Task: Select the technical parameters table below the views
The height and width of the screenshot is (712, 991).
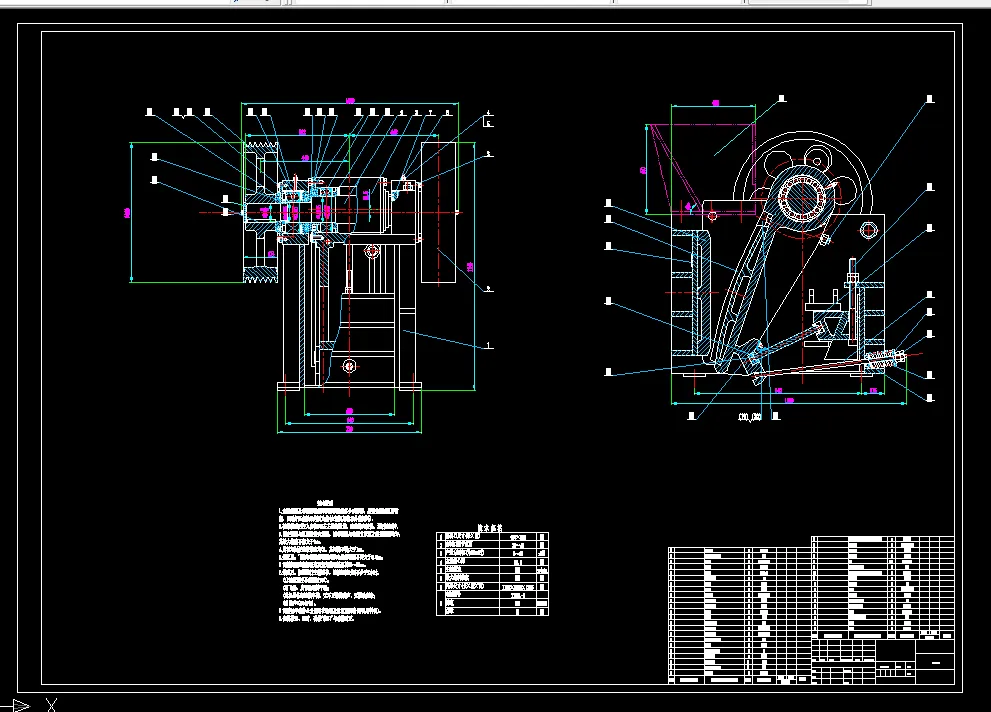Action: pos(492,574)
